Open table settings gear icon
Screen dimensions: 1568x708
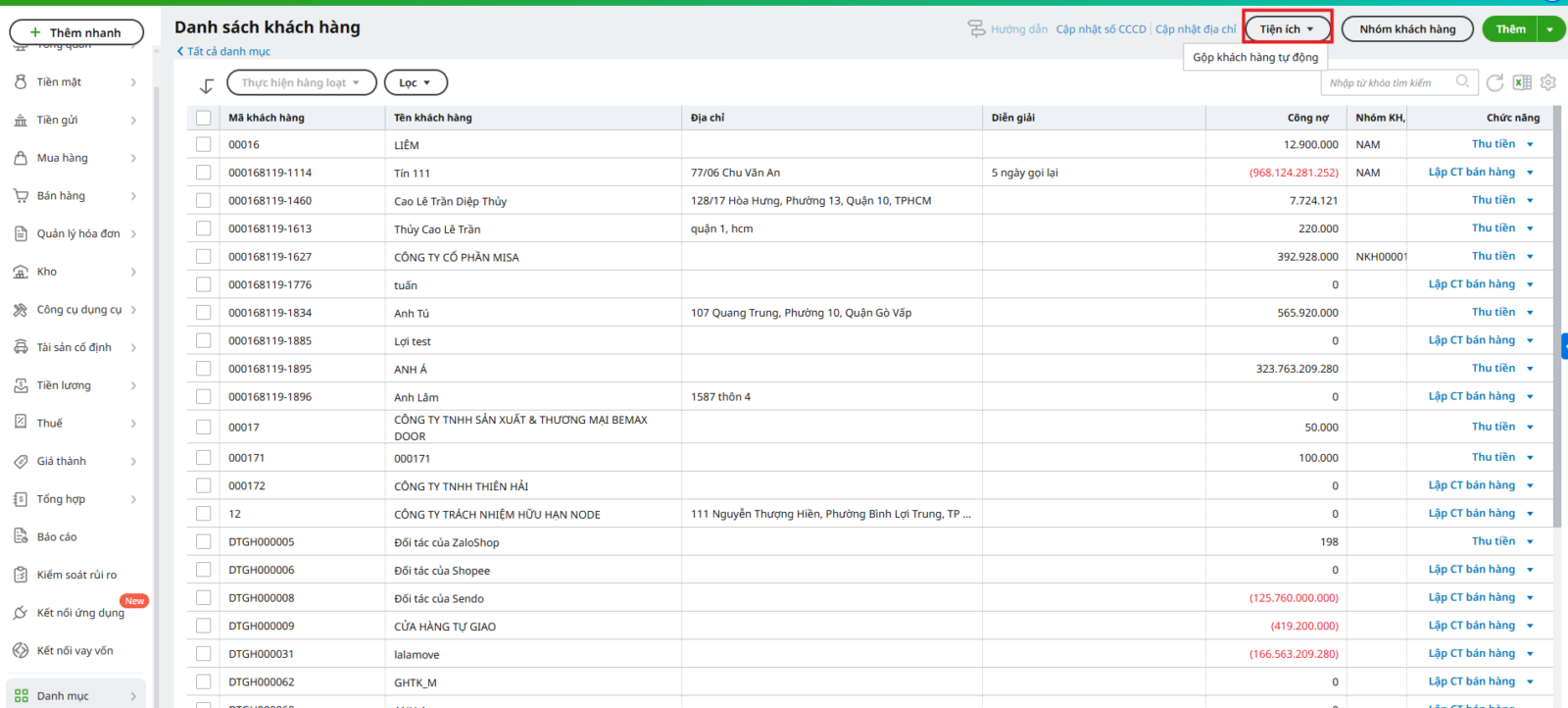click(1548, 83)
